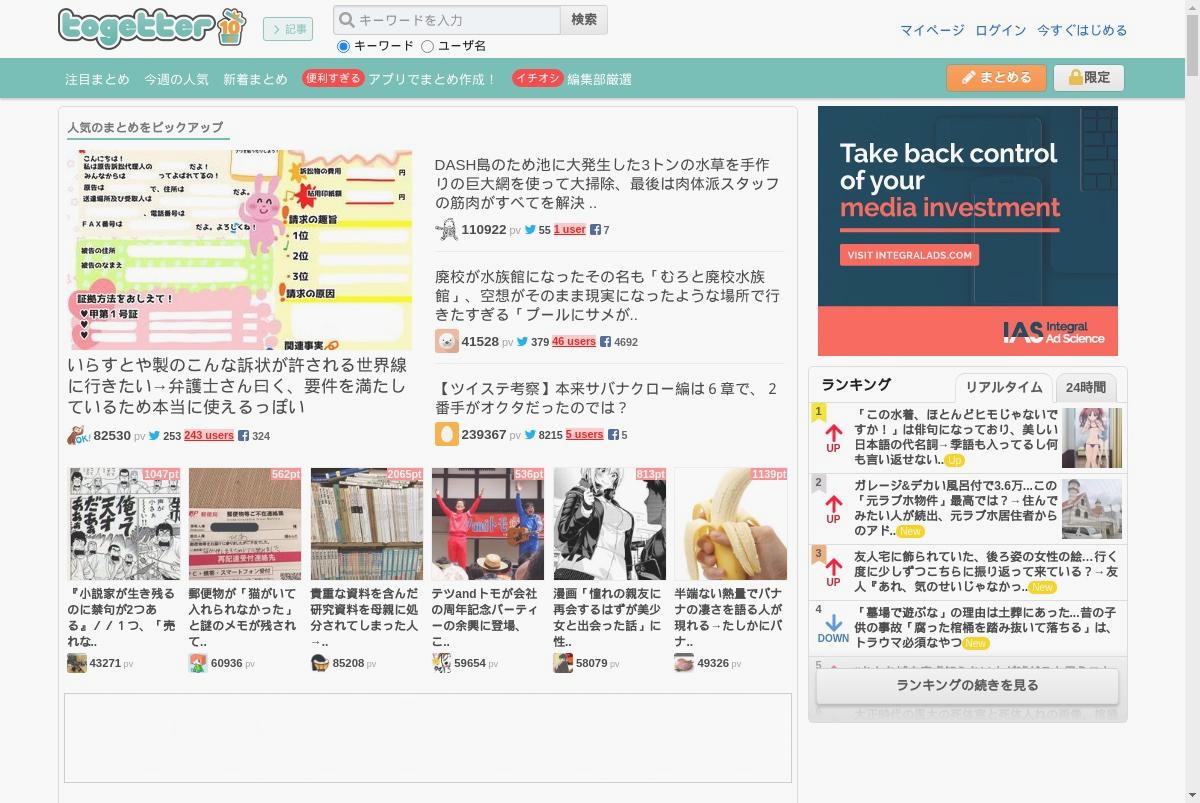The height and width of the screenshot is (803, 1200).
Task: Click 今すぐはじめる link
Action: point(1082,30)
